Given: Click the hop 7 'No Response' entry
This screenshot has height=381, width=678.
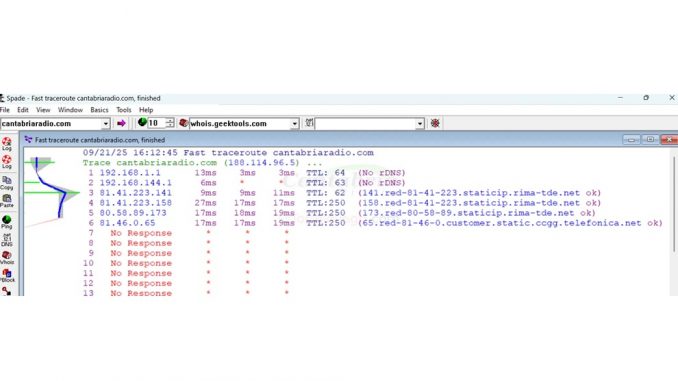Looking at the screenshot, I should pos(141,233).
